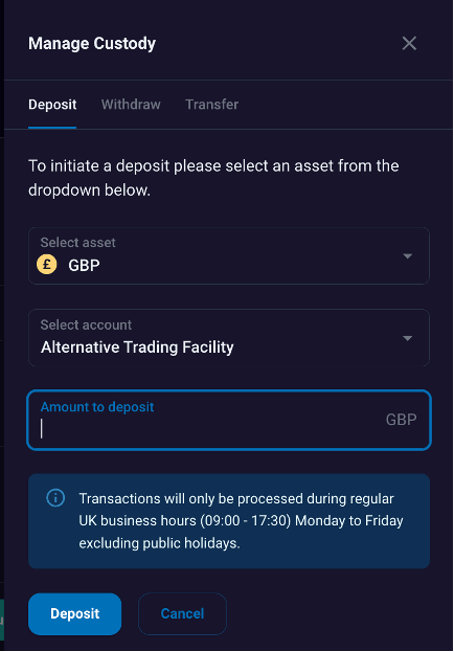Click the Select account label
The width and height of the screenshot is (454, 652).
pyautogui.click(x=86, y=325)
